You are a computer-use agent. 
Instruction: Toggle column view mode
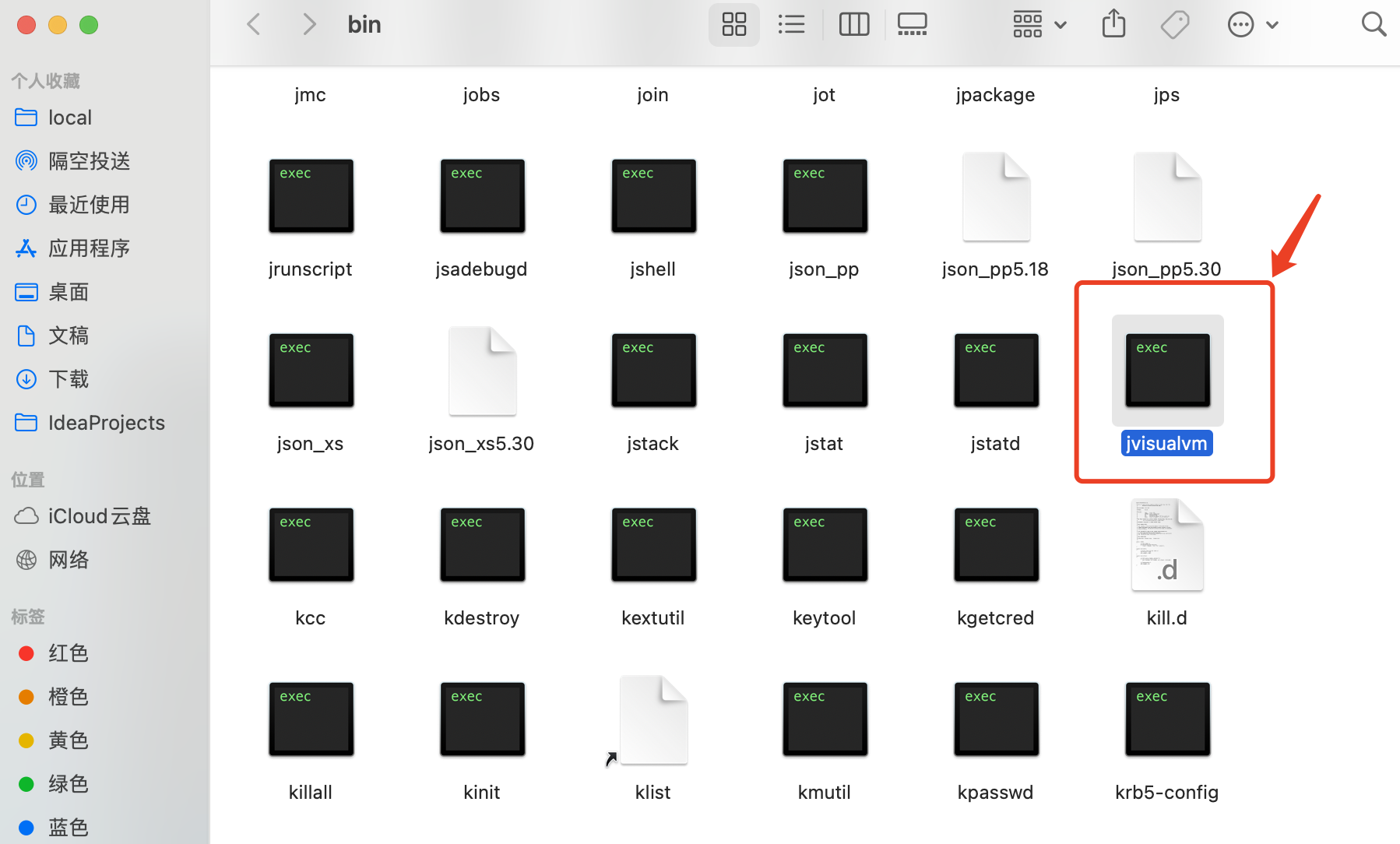853,24
